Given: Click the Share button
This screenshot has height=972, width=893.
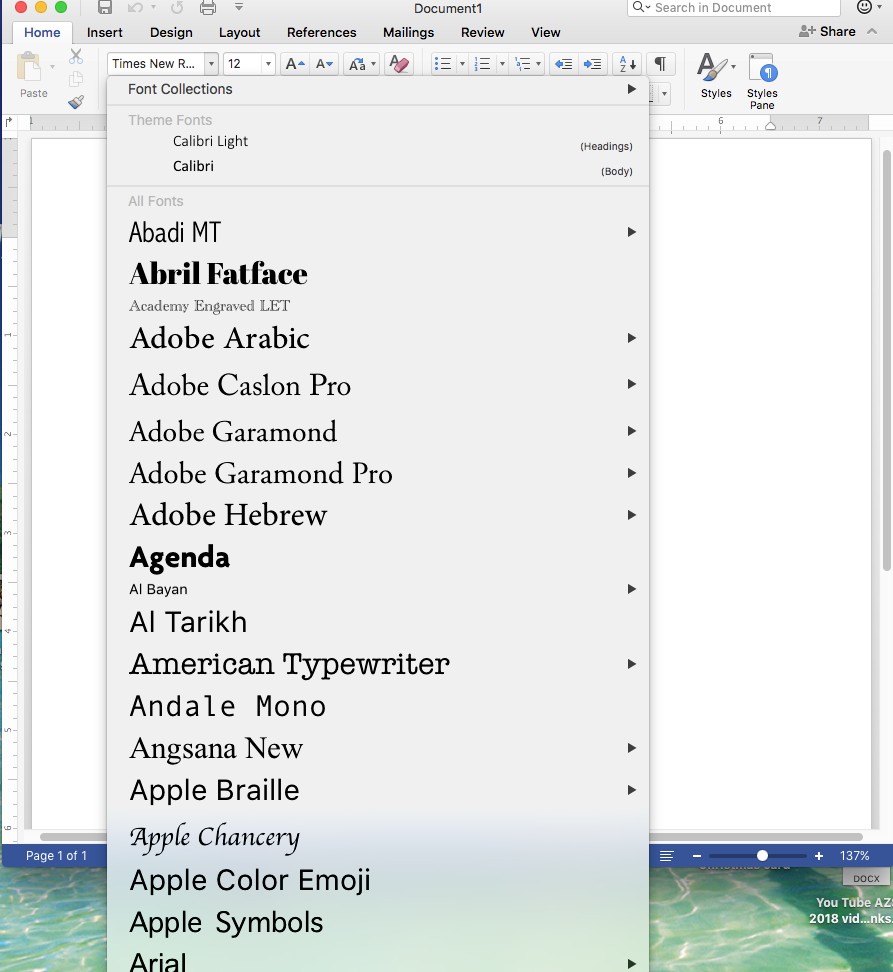Looking at the screenshot, I should tap(827, 32).
